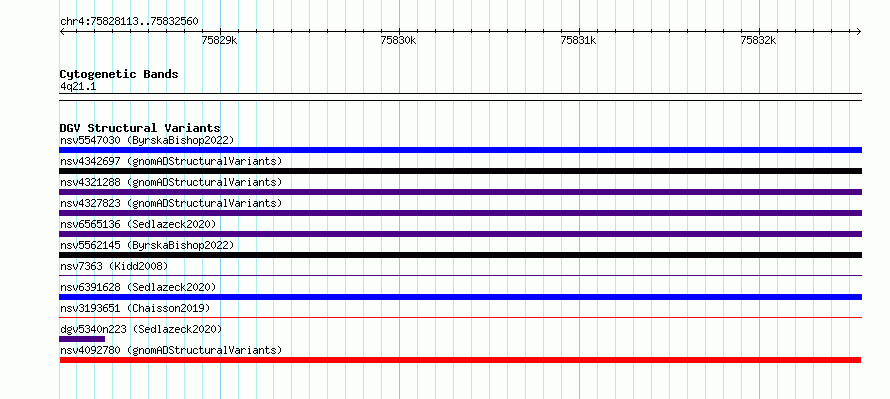890x399 pixels.
Task: Click the thin red line under nsv3193651
Action: coord(460,318)
